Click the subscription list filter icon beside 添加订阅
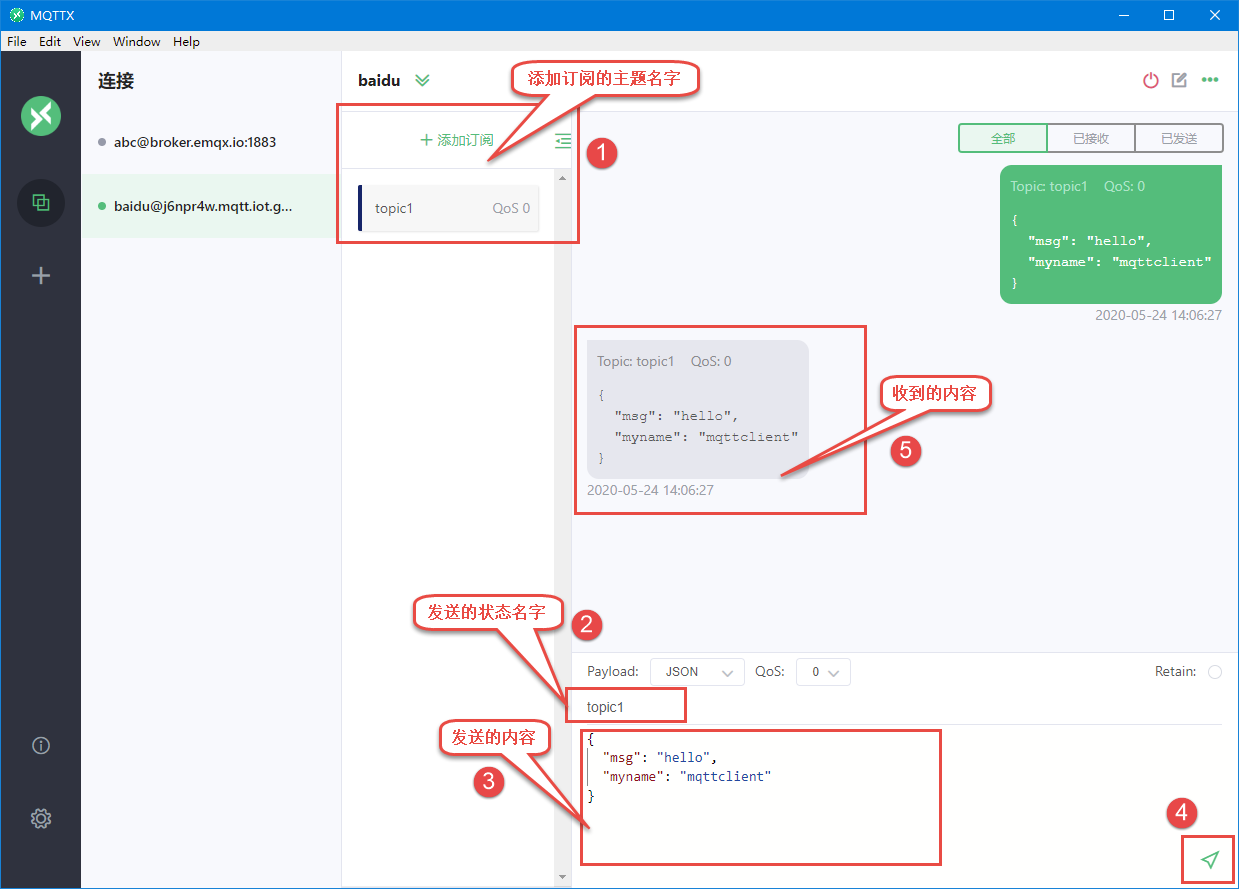 tap(562, 140)
